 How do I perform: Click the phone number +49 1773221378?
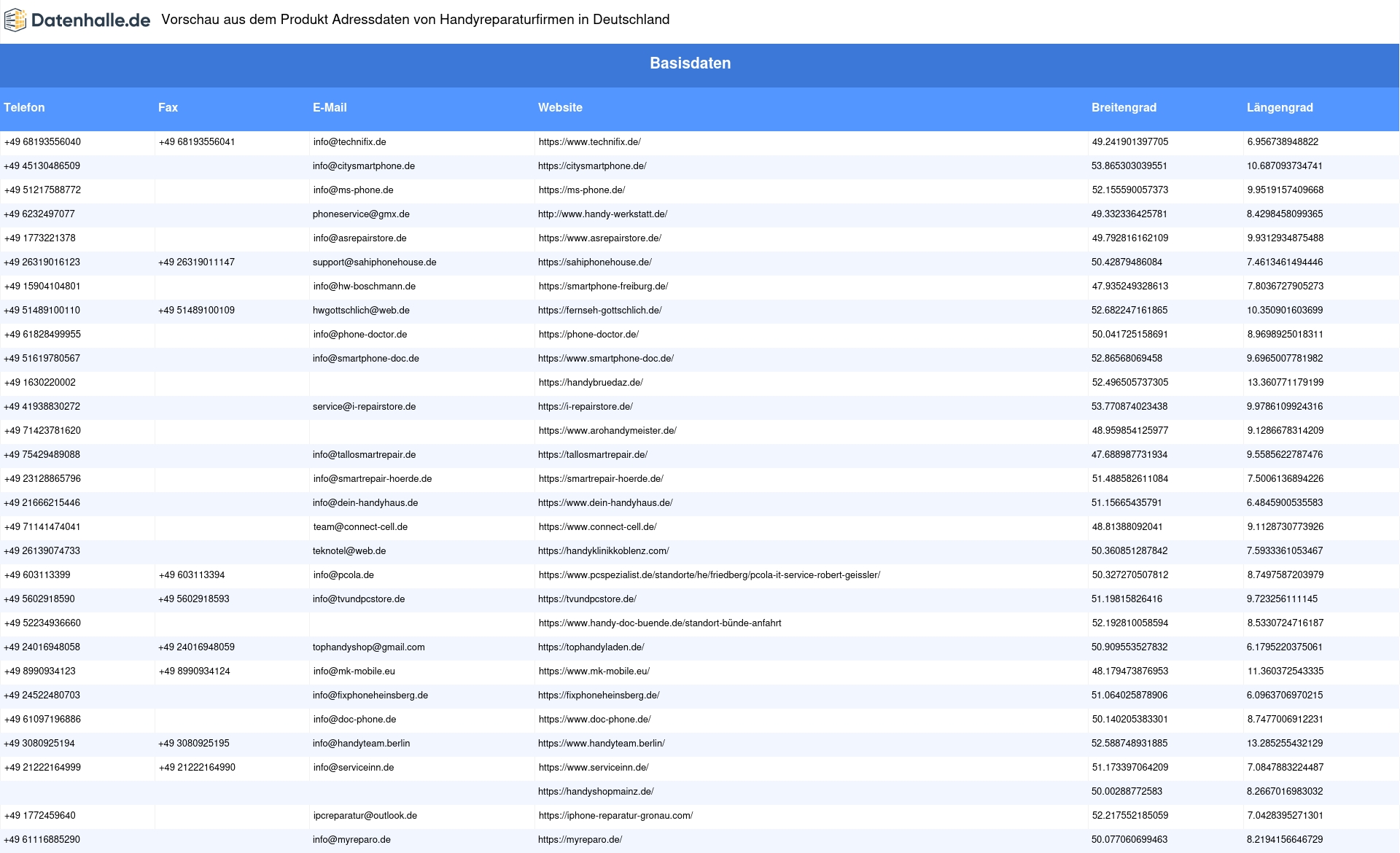(40, 238)
